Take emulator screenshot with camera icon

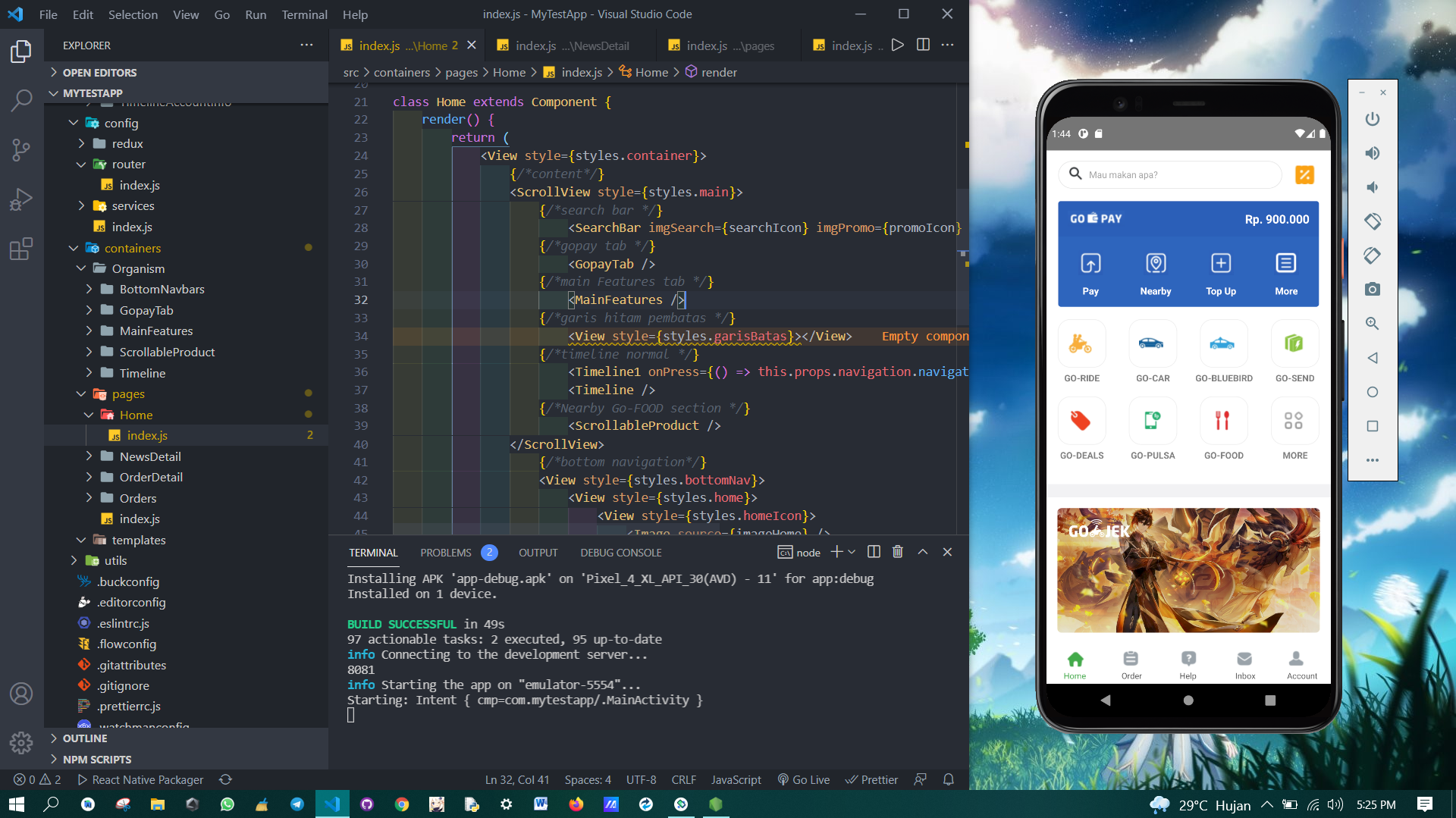coord(1372,290)
